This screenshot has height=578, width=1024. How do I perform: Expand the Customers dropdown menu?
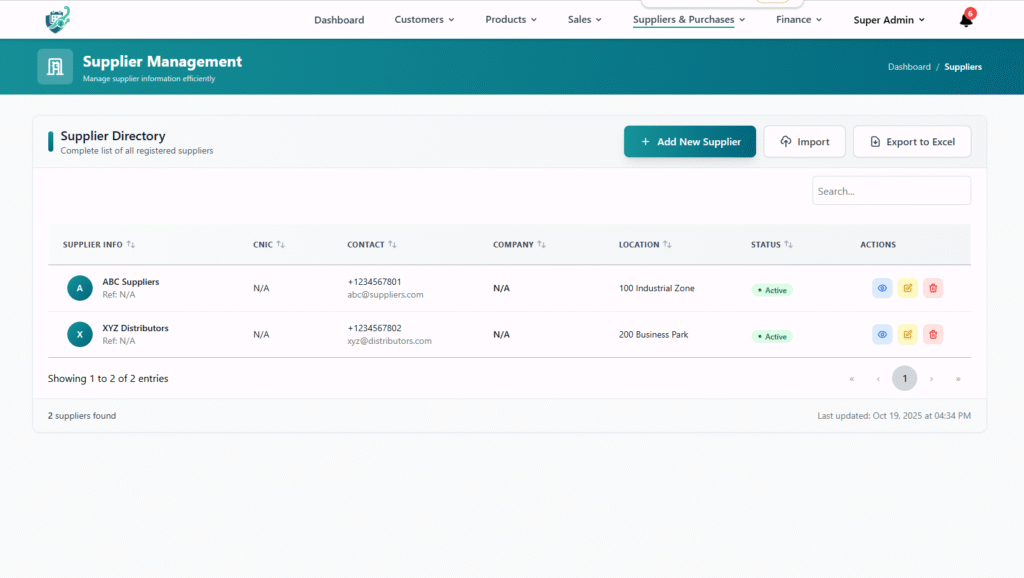coord(424,19)
